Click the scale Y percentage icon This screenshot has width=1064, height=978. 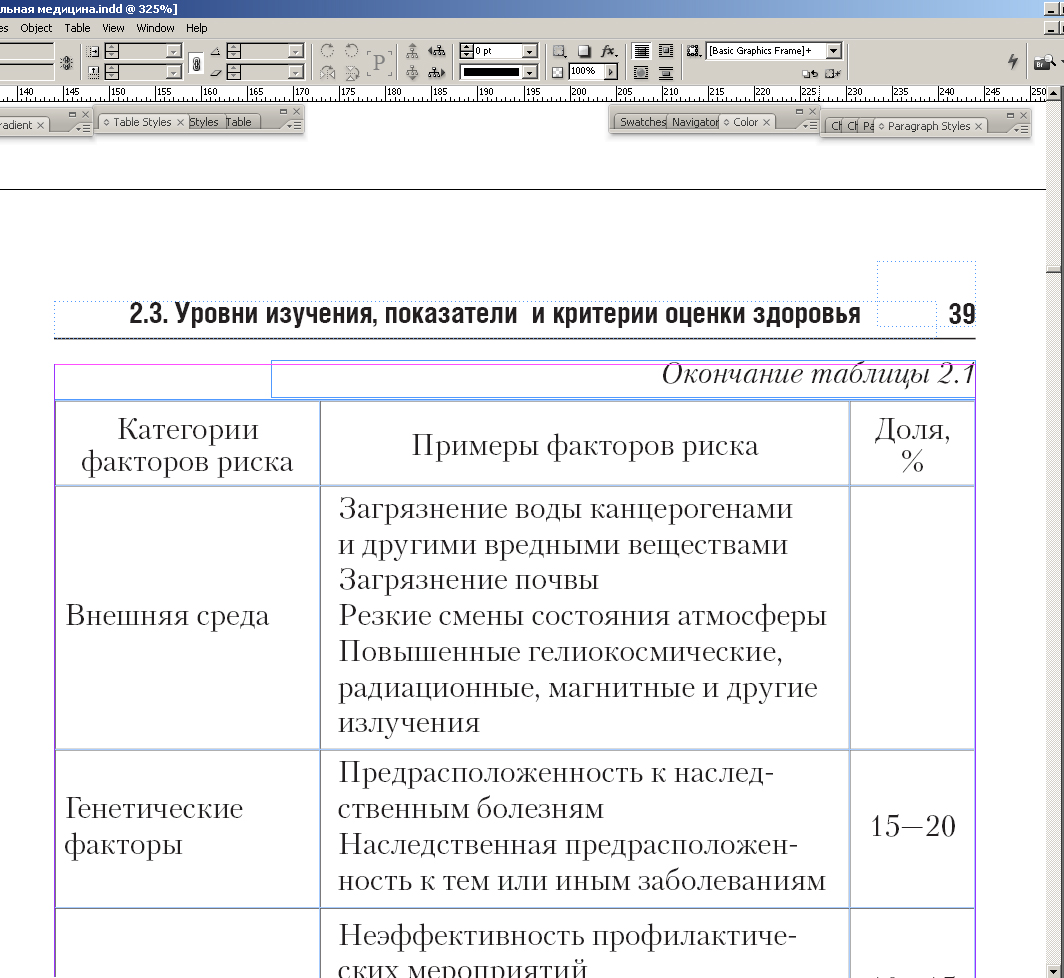[94, 73]
